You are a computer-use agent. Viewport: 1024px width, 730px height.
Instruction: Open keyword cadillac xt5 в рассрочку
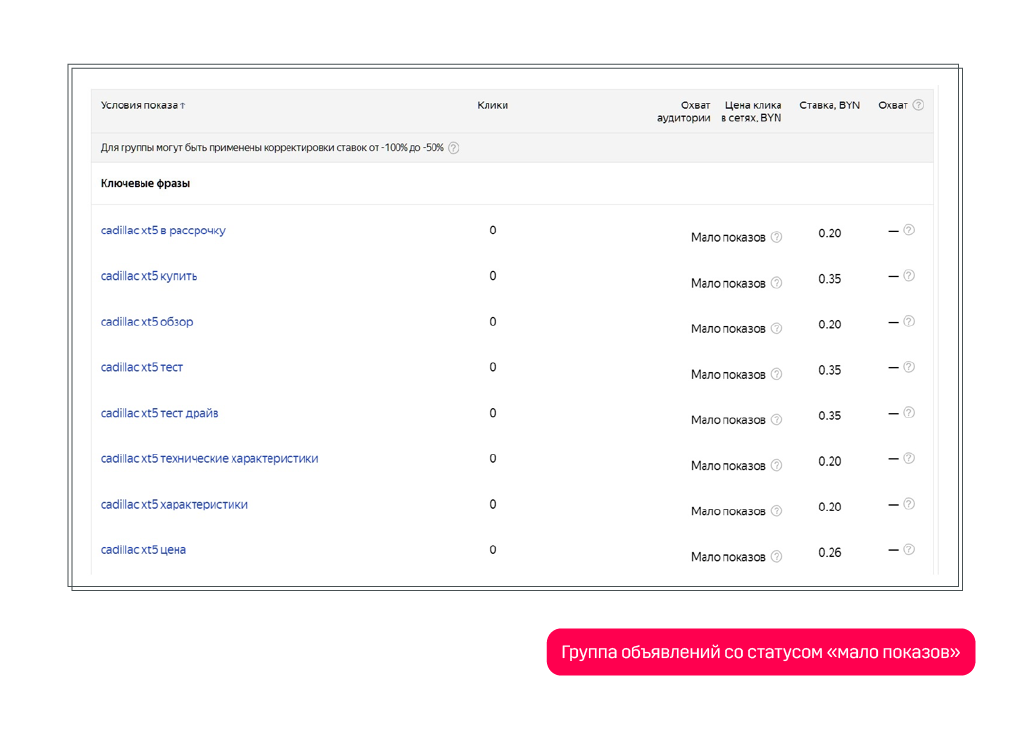163,231
